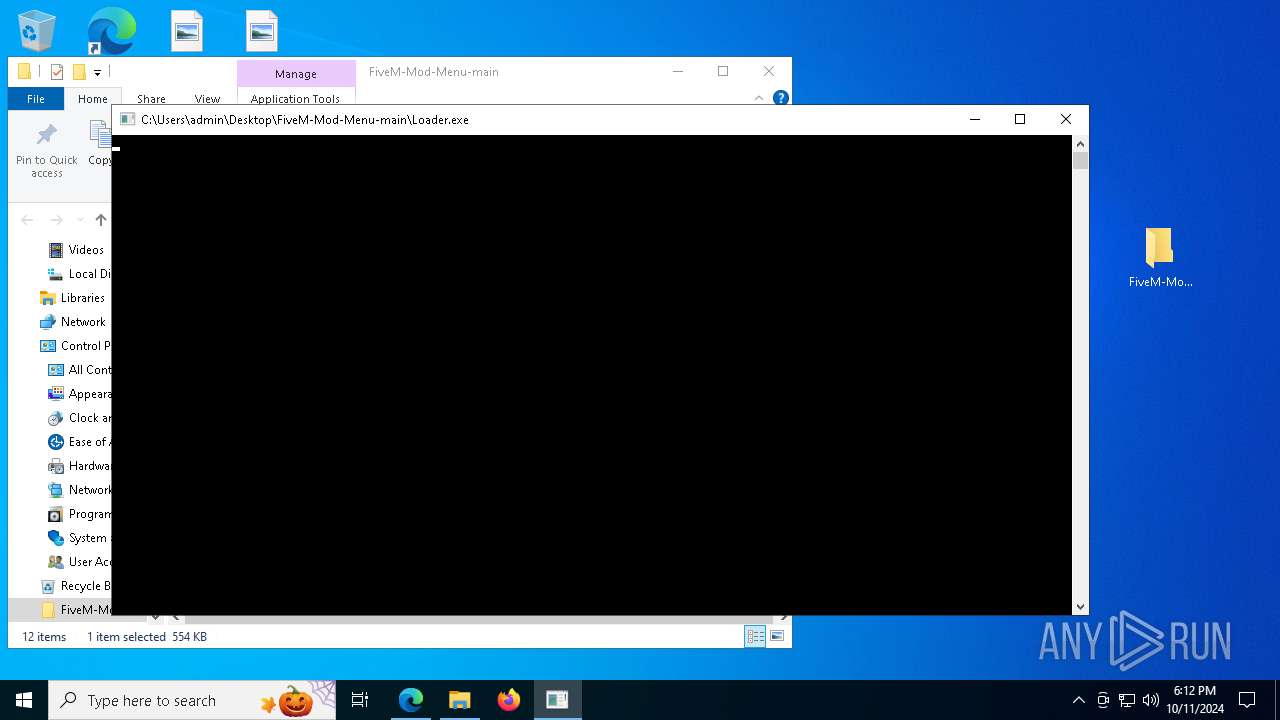This screenshot has height=720, width=1280.
Task: Select All Control Panel Items entry
Action: point(78,370)
